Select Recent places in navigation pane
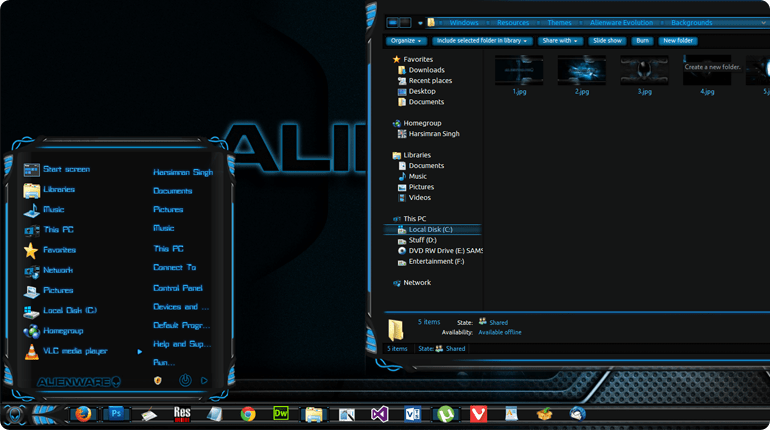 pyautogui.click(x=425, y=81)
